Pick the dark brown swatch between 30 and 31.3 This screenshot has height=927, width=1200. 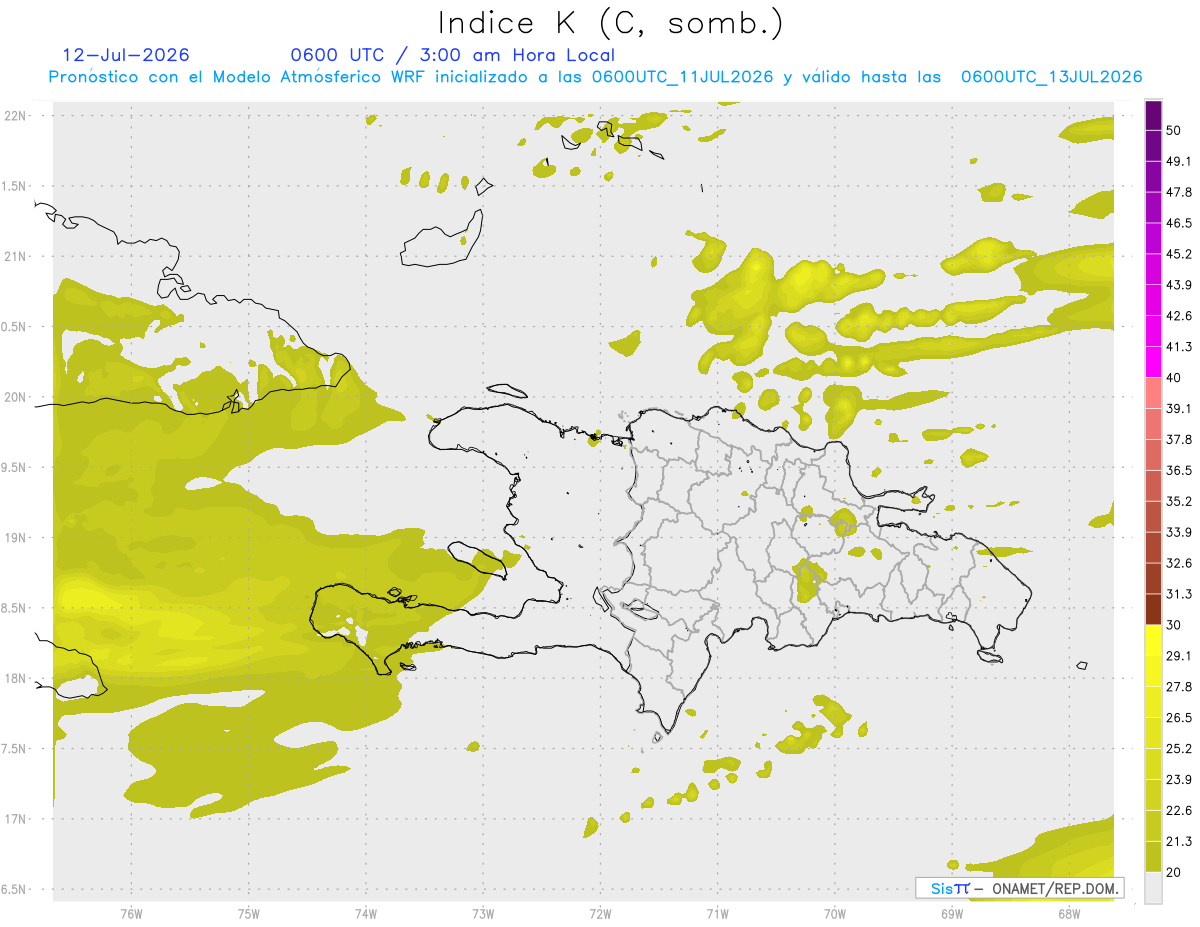[1153, 609]
